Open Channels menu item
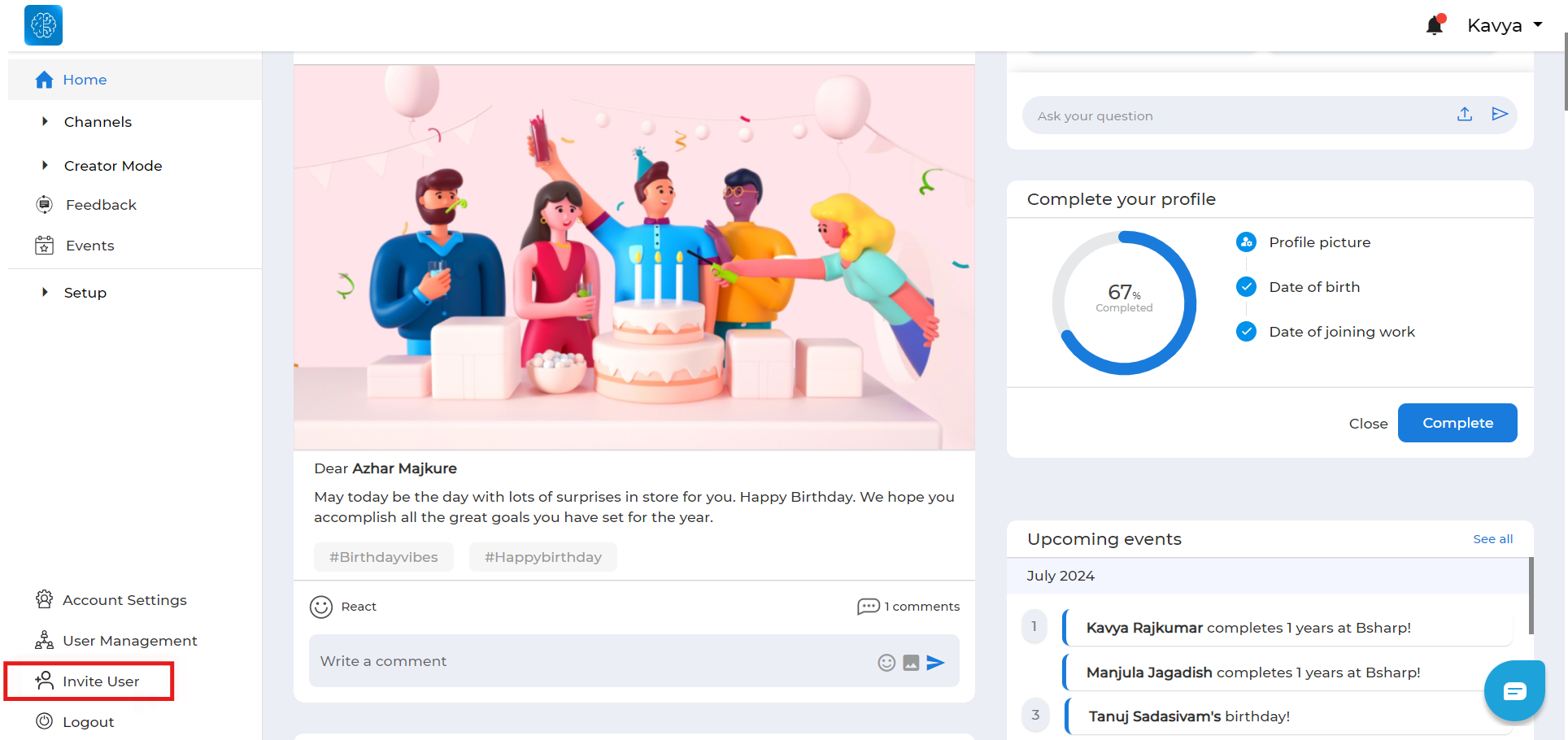 (98, 122)
